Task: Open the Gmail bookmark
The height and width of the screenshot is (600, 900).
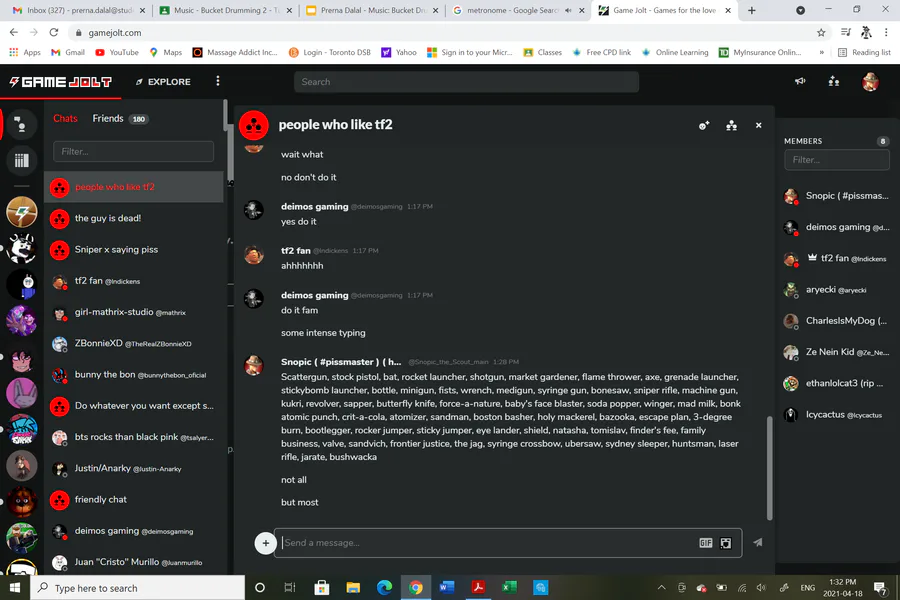Action: [68, 52]
